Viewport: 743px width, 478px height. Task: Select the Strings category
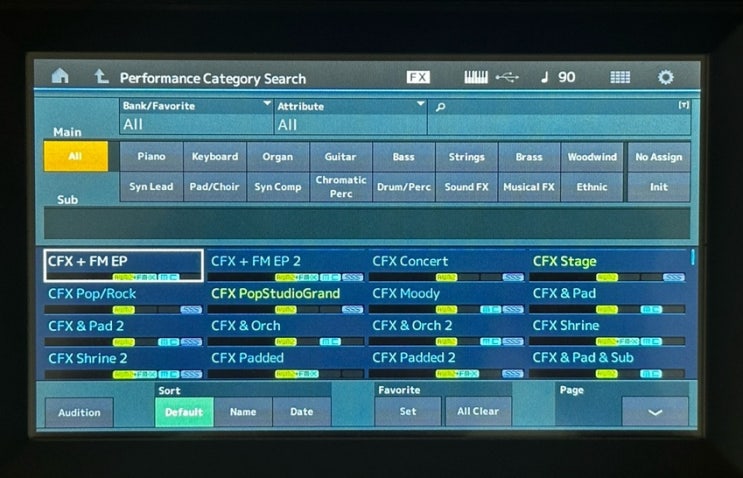pyautogui.click(x=466, y=157)
